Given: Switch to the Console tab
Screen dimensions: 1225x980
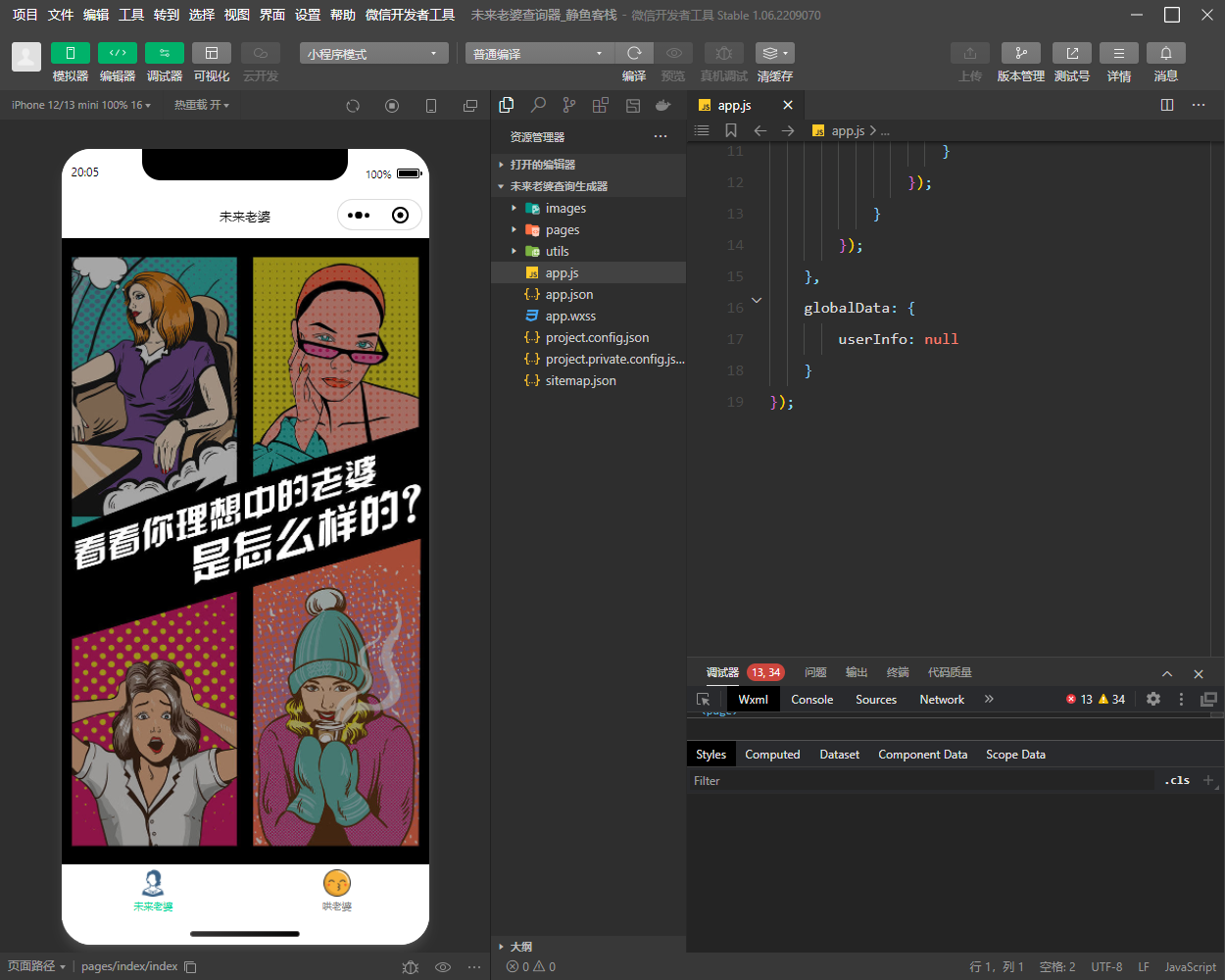Looking at the screenshot, I should click(811, 700).
